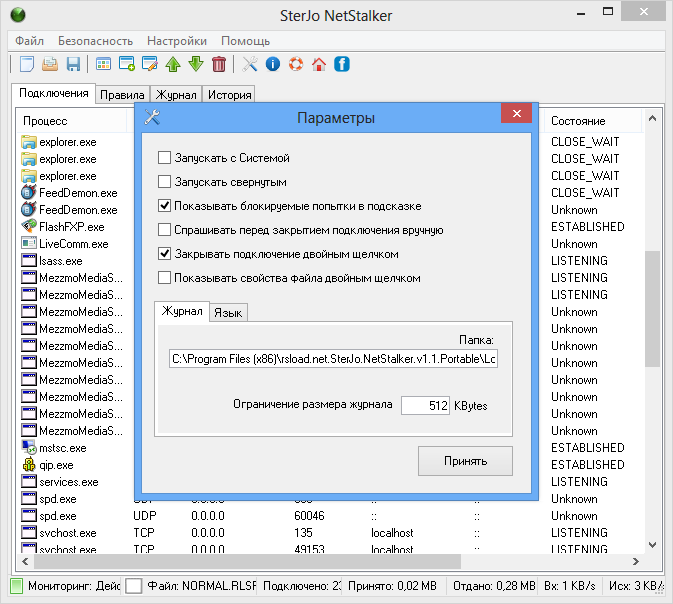The image size is (673, 604).
Task: Open the Язык tab in Параметры
Action: pos(228,313)
